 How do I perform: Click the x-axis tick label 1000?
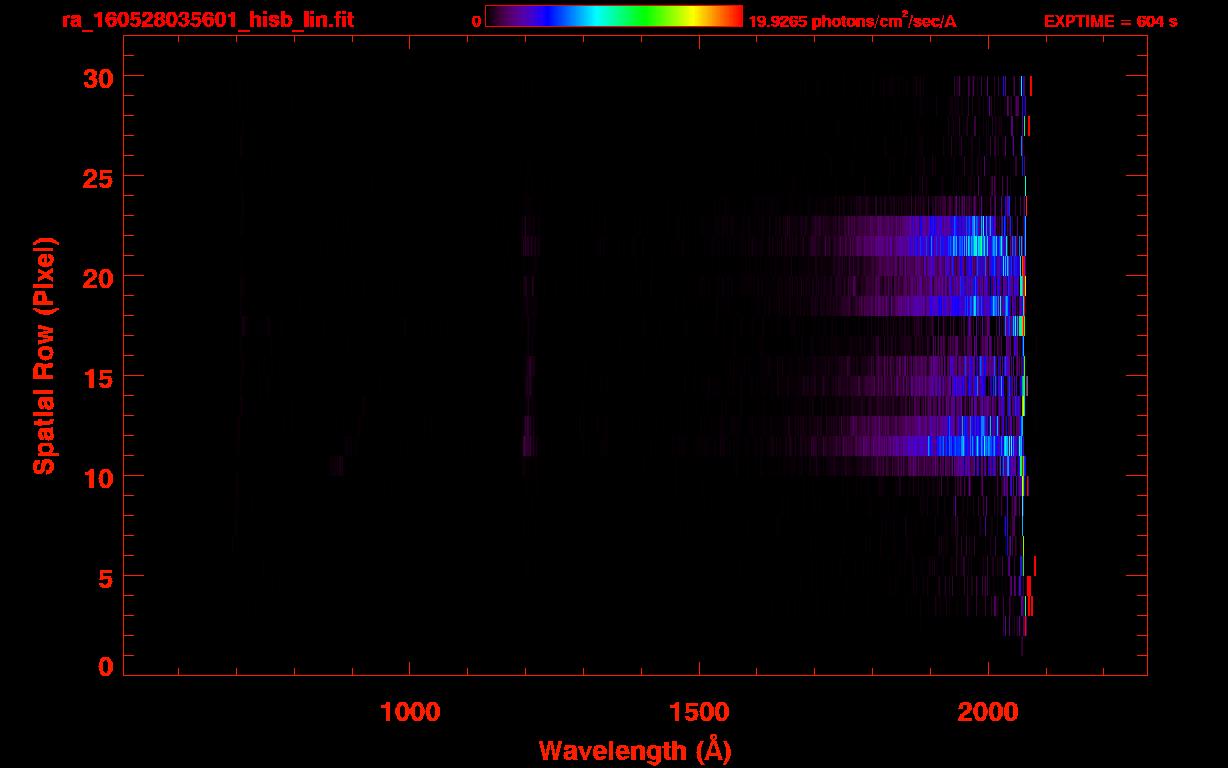pos(409,711)
